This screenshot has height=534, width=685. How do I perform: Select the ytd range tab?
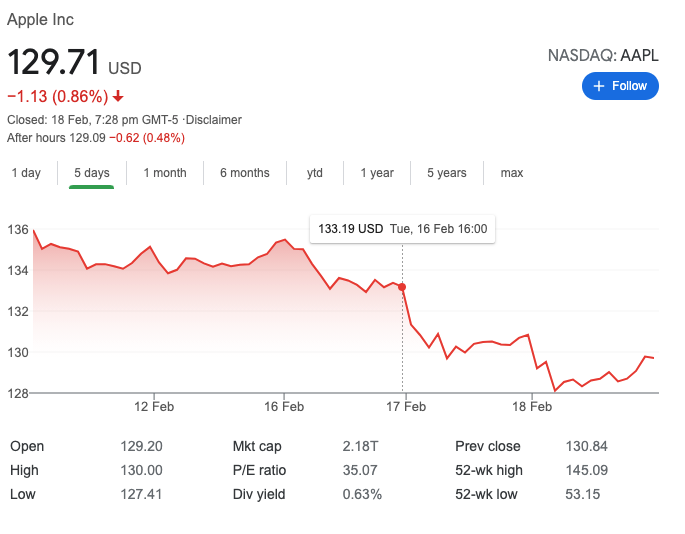pos(315,173)
